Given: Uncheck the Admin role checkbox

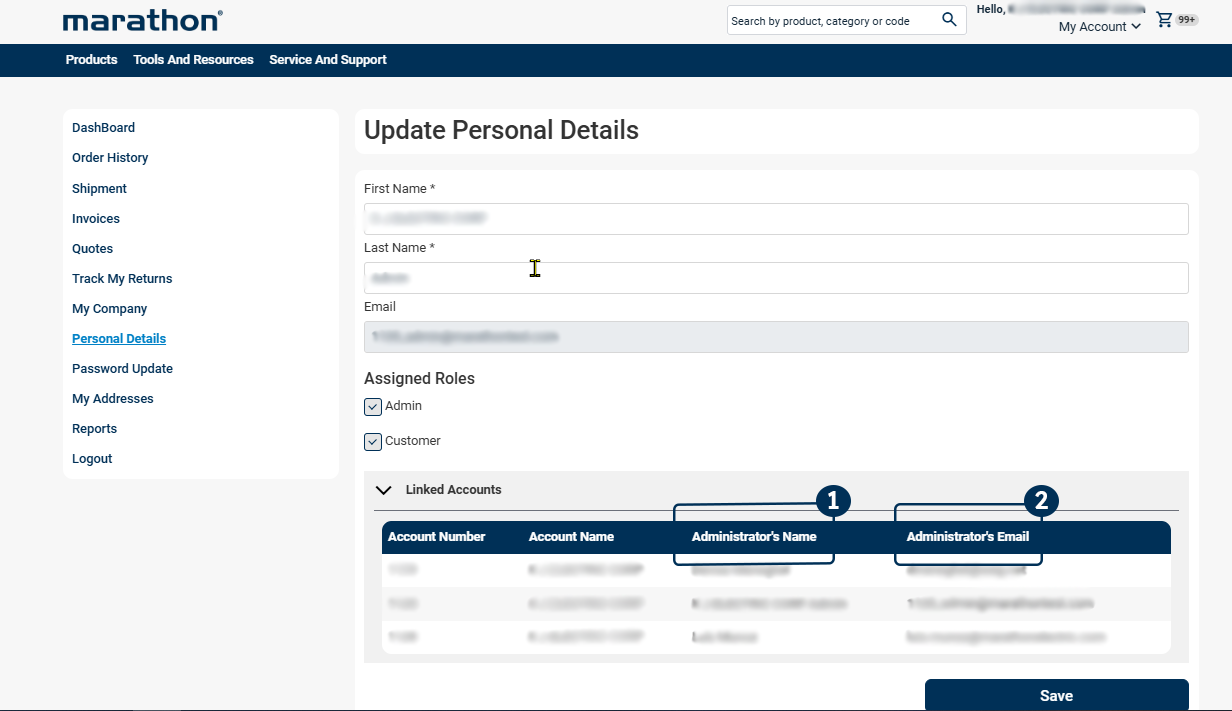Looking at the screenshot, I should coord(373,407).
